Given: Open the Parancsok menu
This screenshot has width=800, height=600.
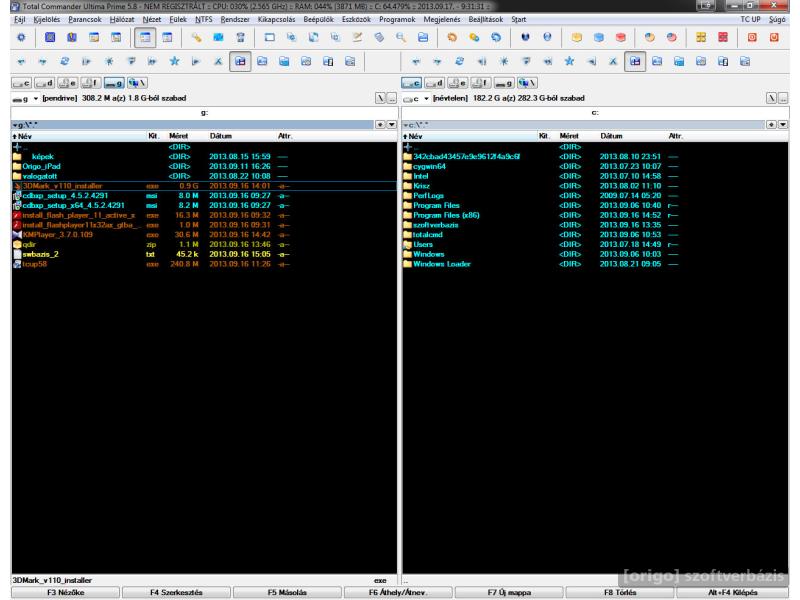Looking at the screenshot, I should pos(85,19).
